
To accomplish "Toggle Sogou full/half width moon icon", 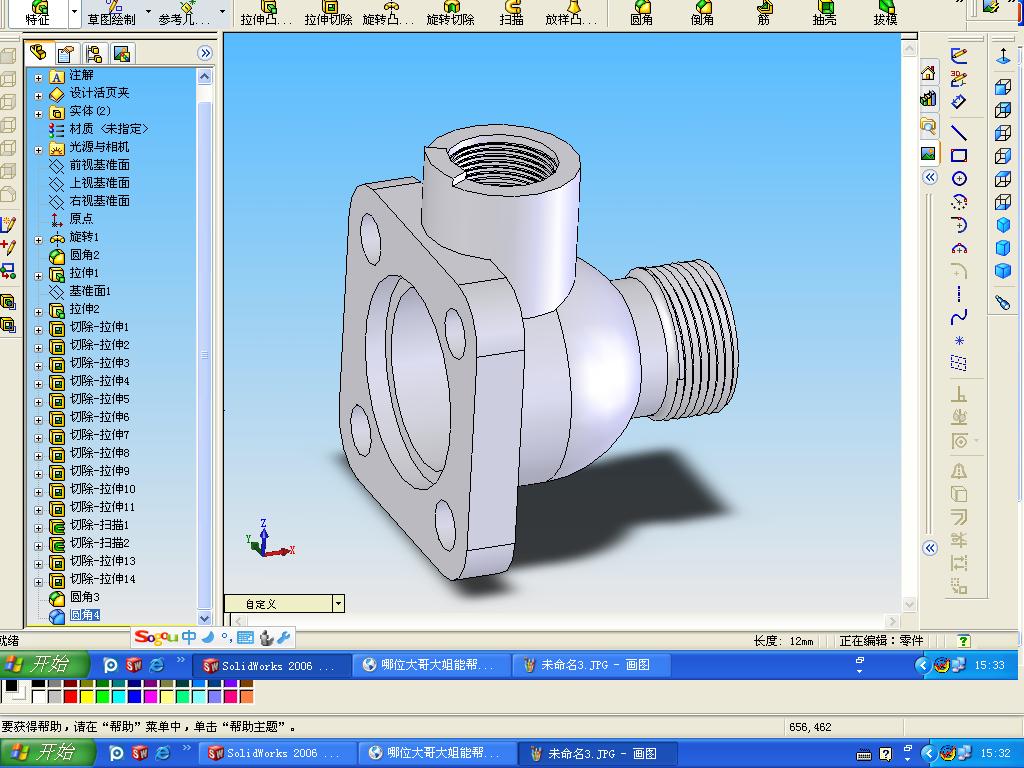I will tap(208, 637).
